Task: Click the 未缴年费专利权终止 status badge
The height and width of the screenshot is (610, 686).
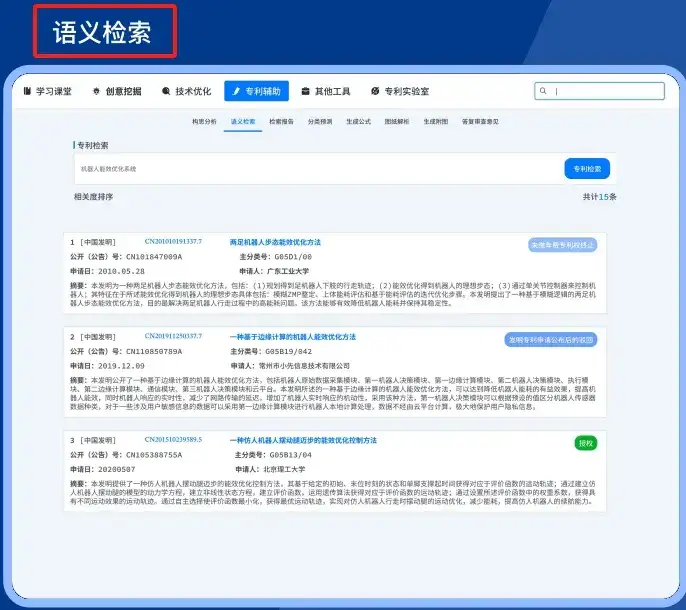Action: [x=563, y=245]
